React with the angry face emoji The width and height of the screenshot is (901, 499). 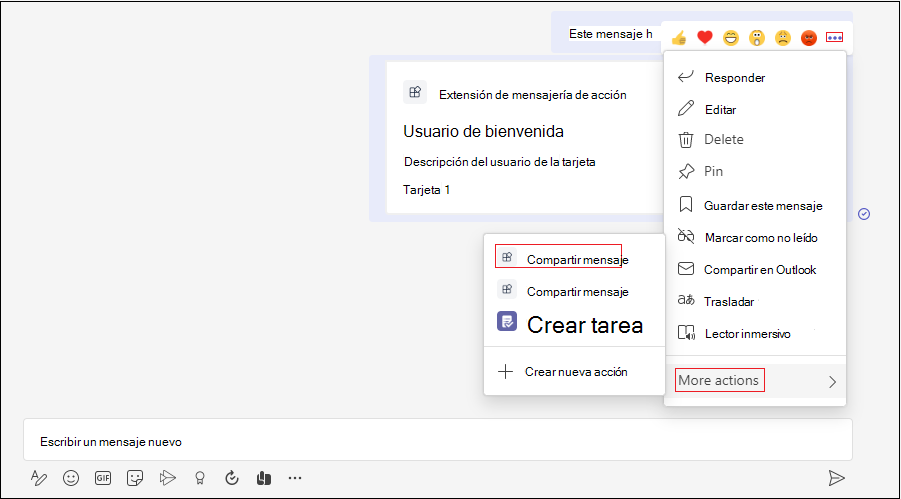pos(808,38)
